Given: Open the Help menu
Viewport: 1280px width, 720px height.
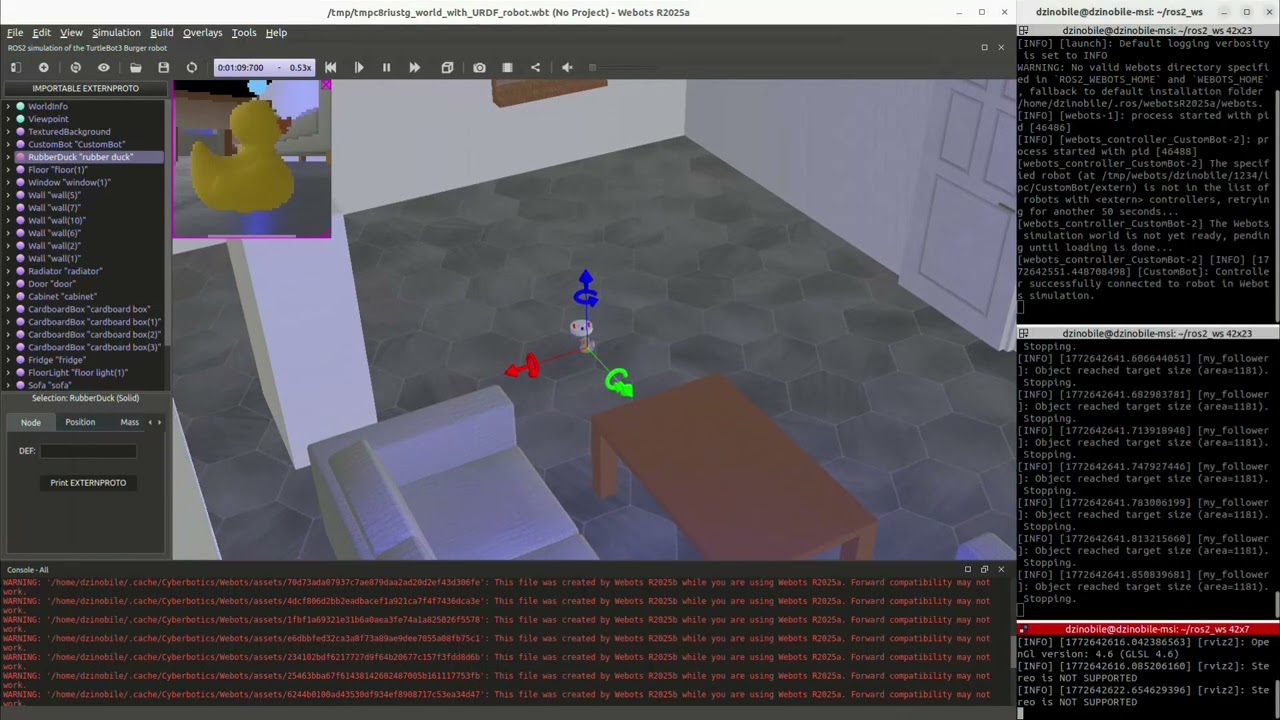Looking at the screenshot, I should point(276,32).
